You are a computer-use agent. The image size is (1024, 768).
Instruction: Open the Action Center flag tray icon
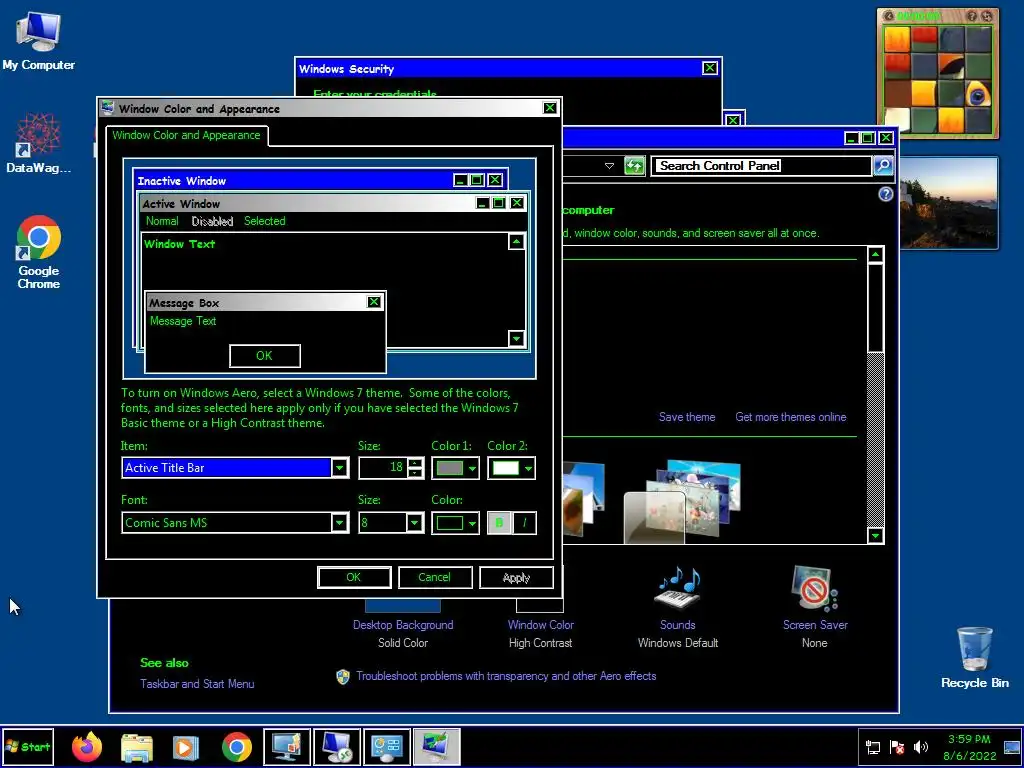pyautogui.click(x=897, y=747)
